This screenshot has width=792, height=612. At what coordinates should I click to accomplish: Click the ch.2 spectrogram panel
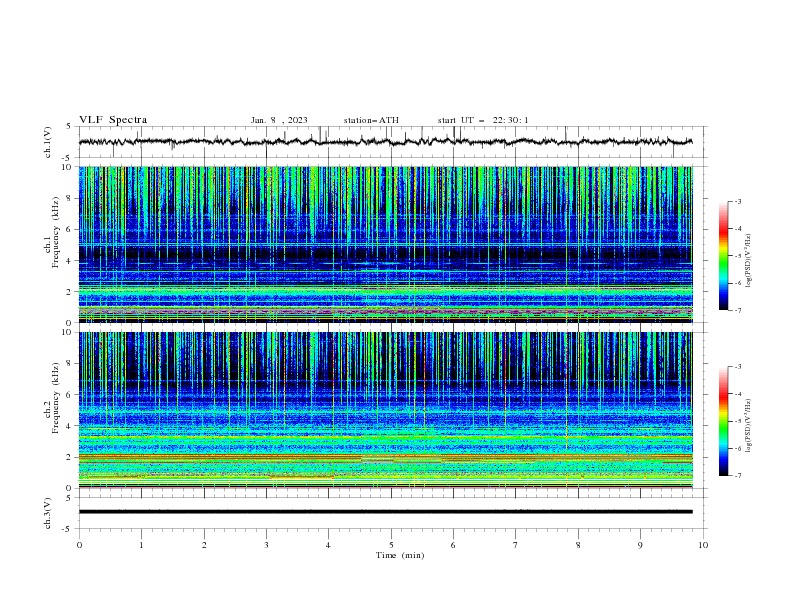click(x=385, y=410)
